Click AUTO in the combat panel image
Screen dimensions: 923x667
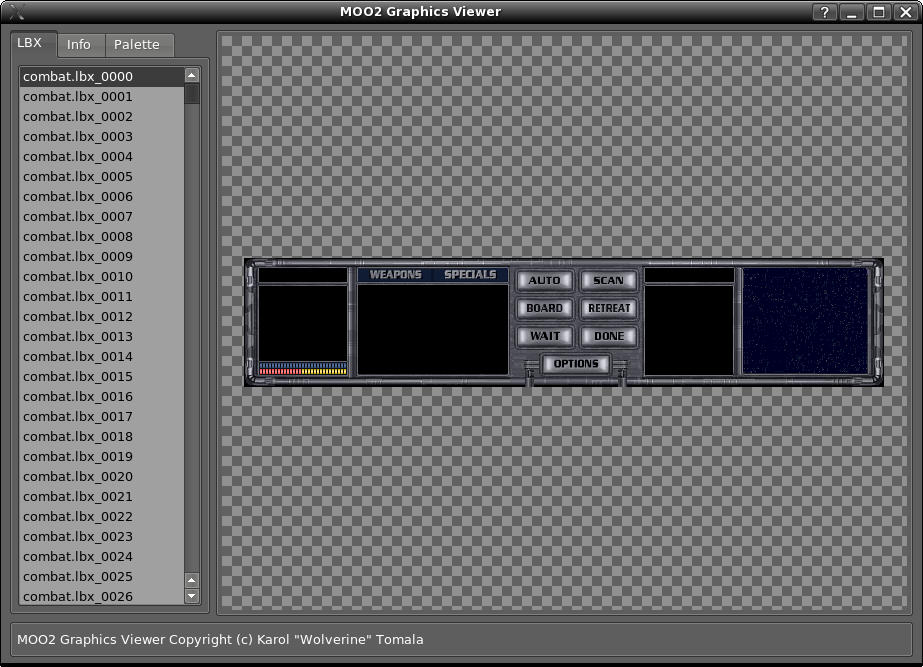(x=544, y=280)
